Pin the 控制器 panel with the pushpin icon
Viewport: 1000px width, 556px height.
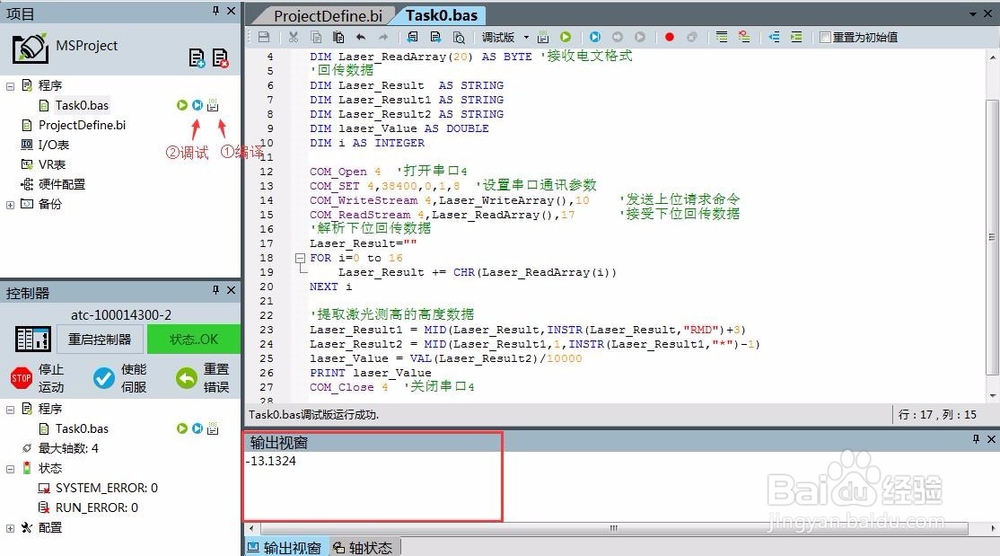click(x=216, y=290)
